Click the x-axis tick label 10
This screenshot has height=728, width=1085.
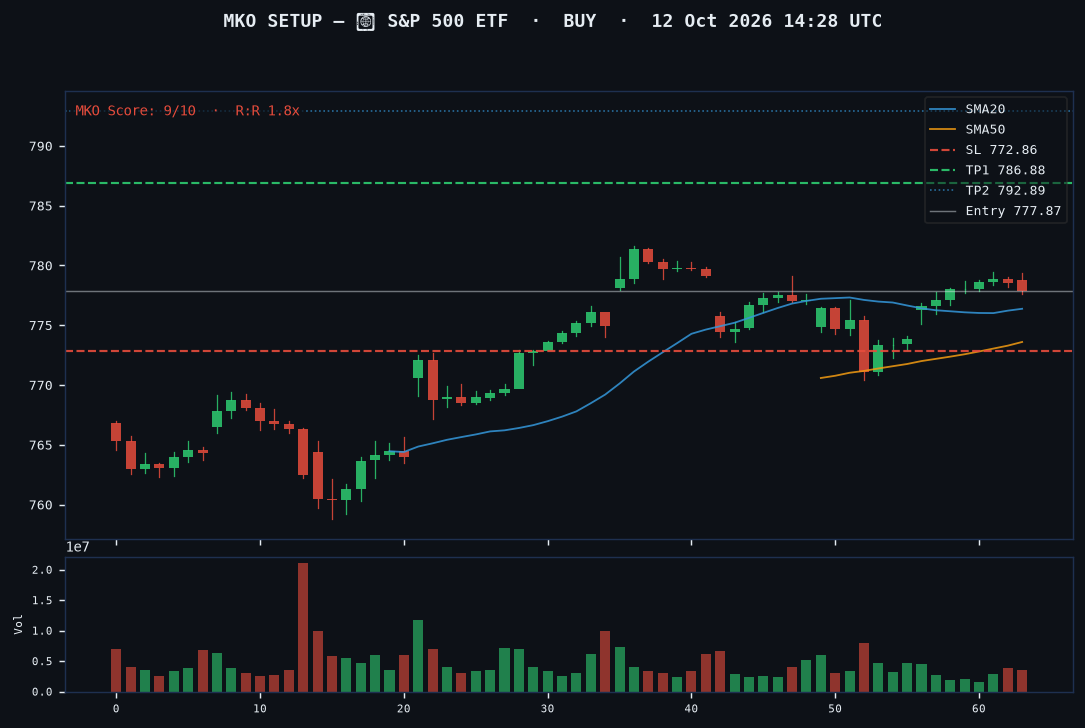pos(260,709)
